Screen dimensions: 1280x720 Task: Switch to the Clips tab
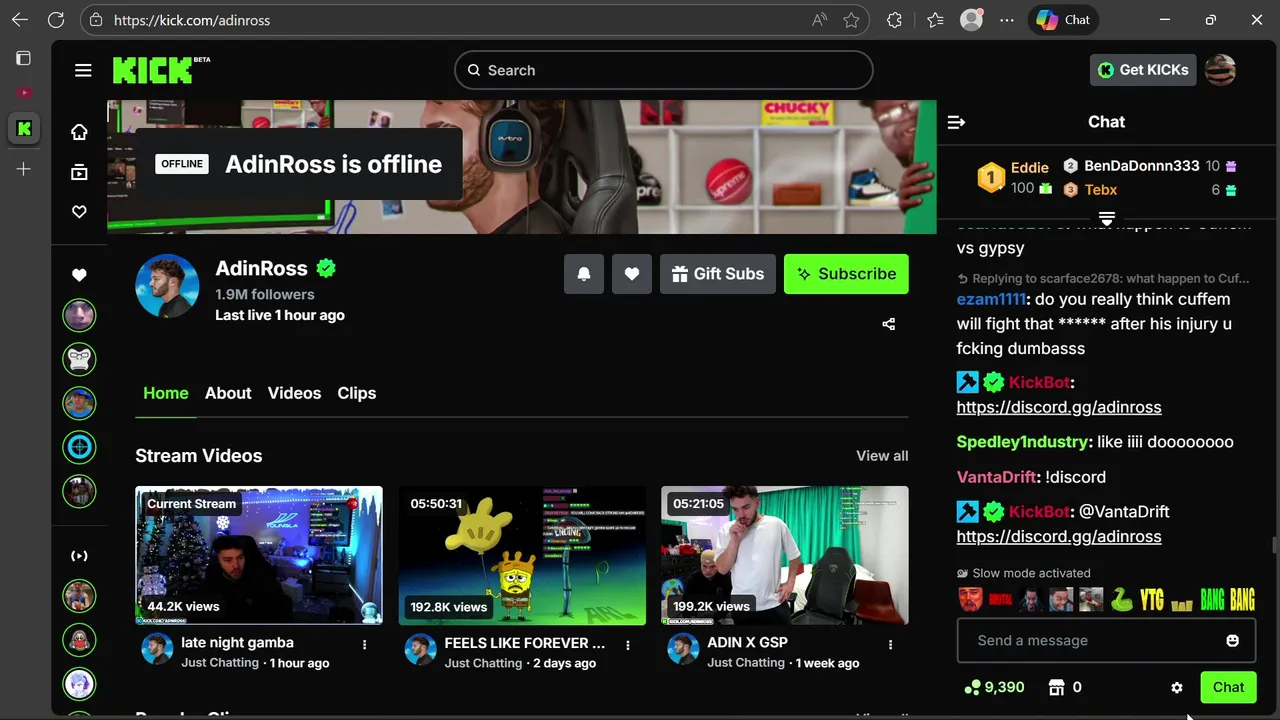(x=357, y=393)
